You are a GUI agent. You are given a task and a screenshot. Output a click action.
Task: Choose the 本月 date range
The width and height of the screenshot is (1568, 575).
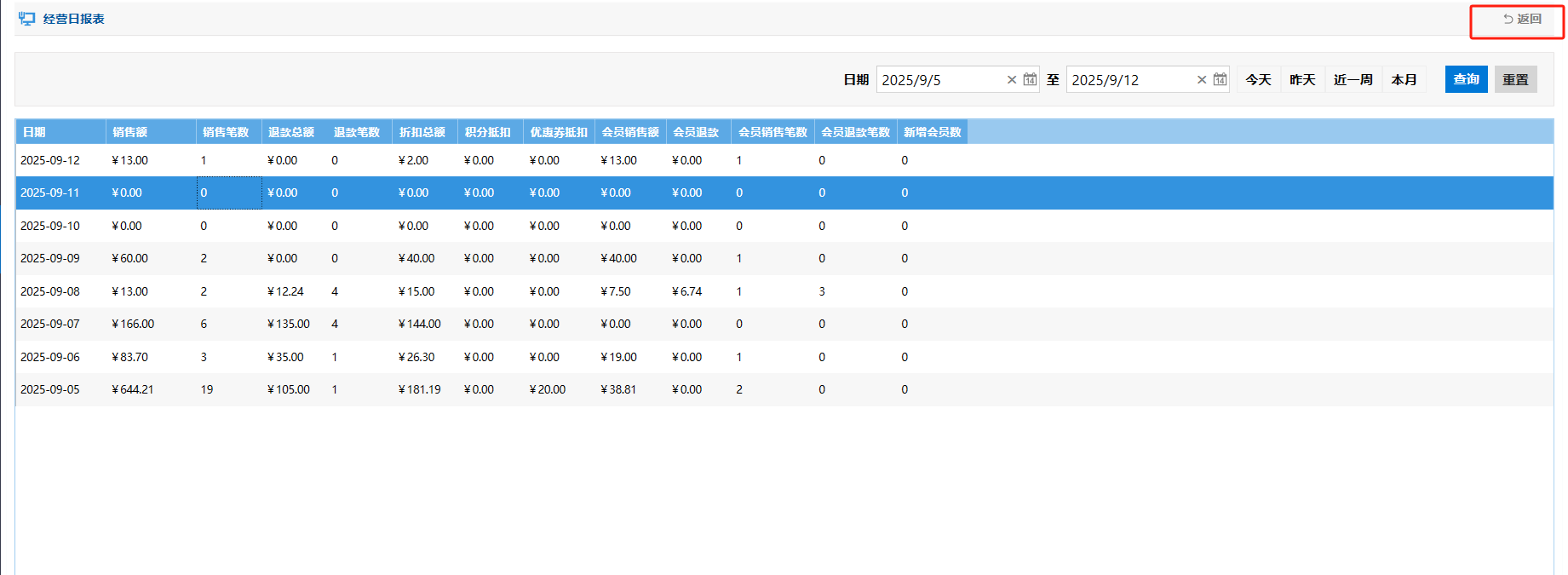(x=1404, y=79)
